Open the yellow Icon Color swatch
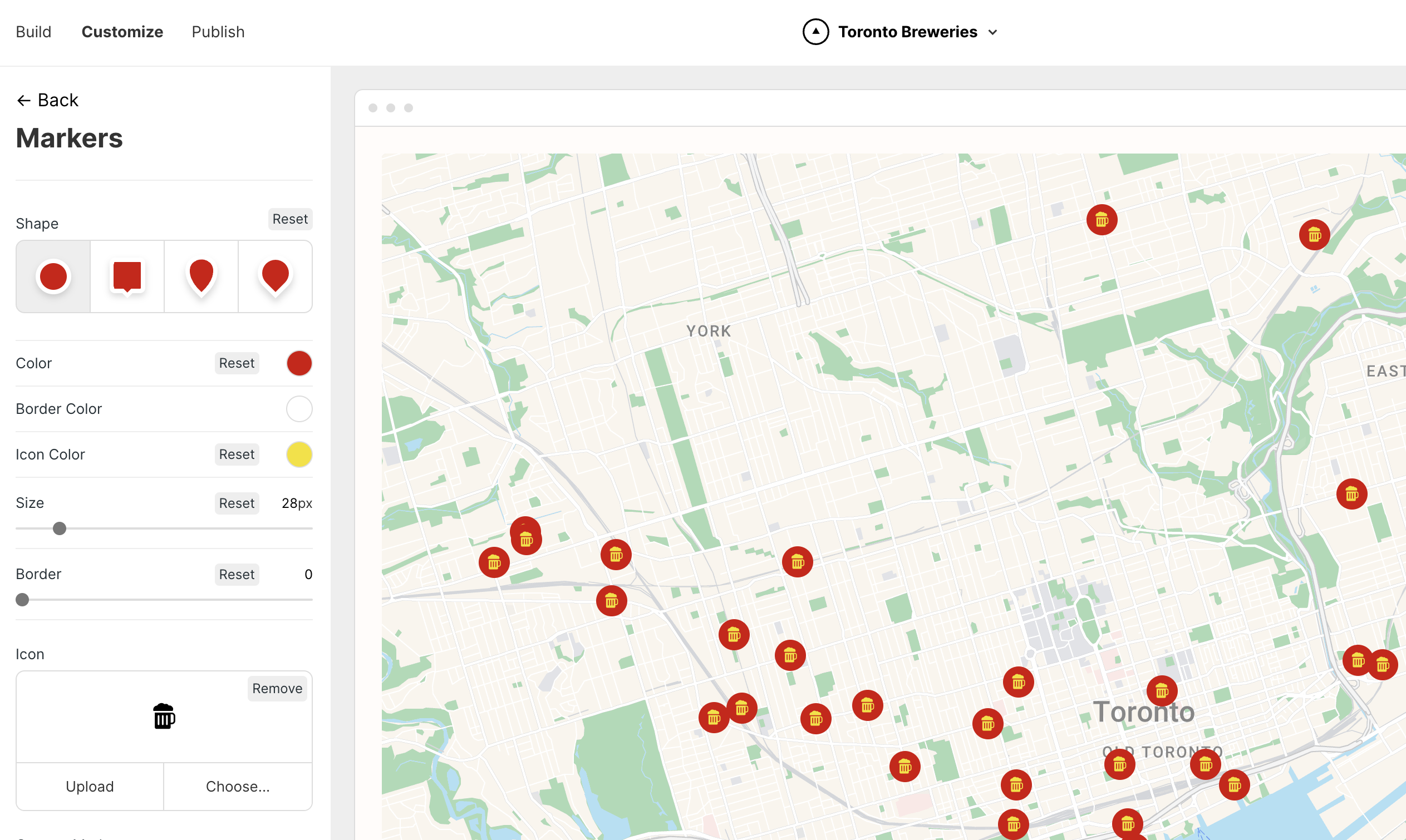Viewport: 1406px width, 840px height. pyautogui.click(x=299, y=454)
